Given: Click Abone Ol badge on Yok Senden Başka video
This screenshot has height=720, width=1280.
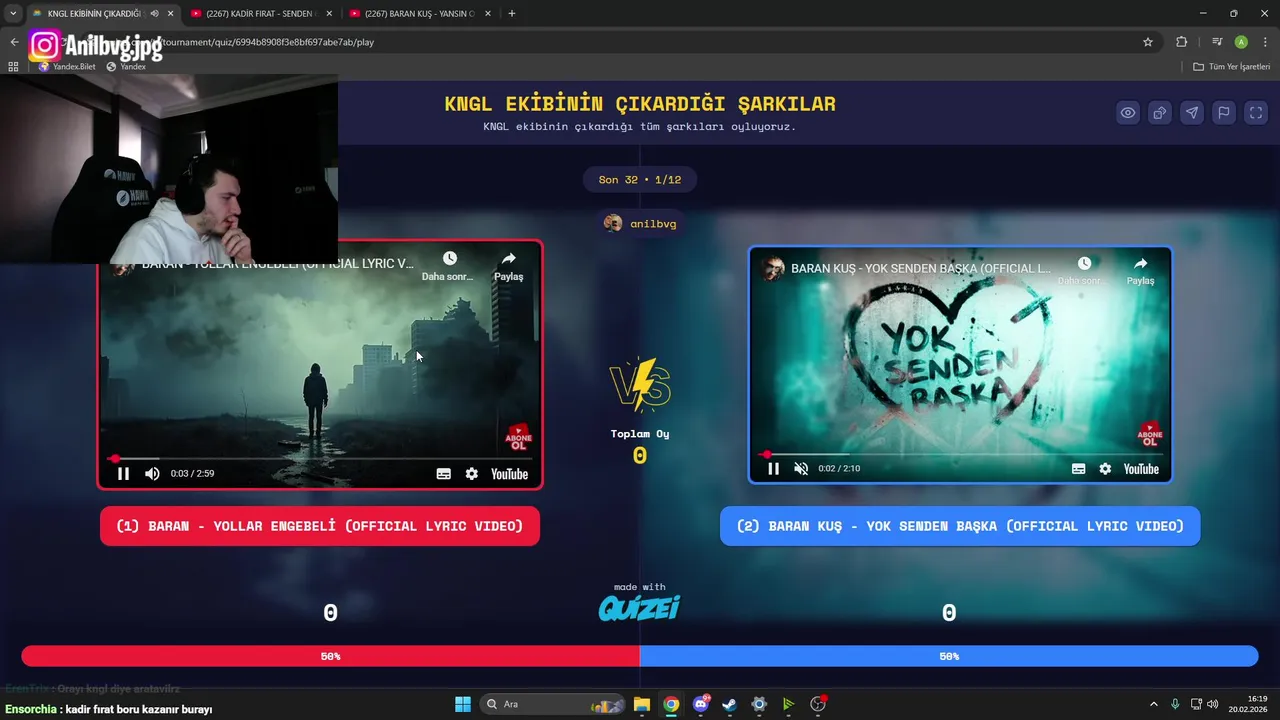Looking at the screenshot, I should (1150, 434).
